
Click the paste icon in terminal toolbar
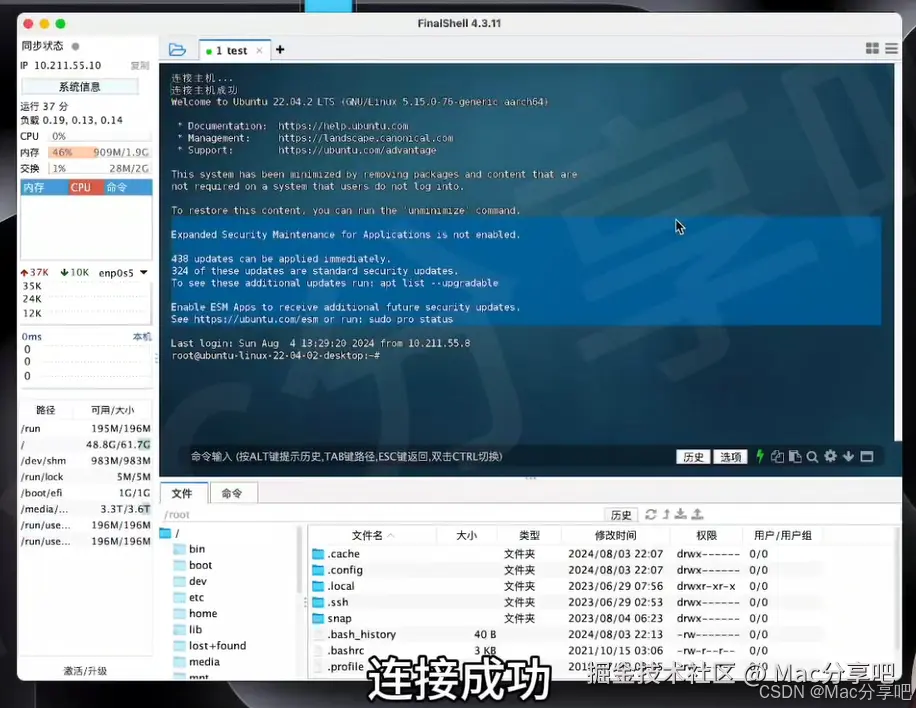[x=794, y=456]
